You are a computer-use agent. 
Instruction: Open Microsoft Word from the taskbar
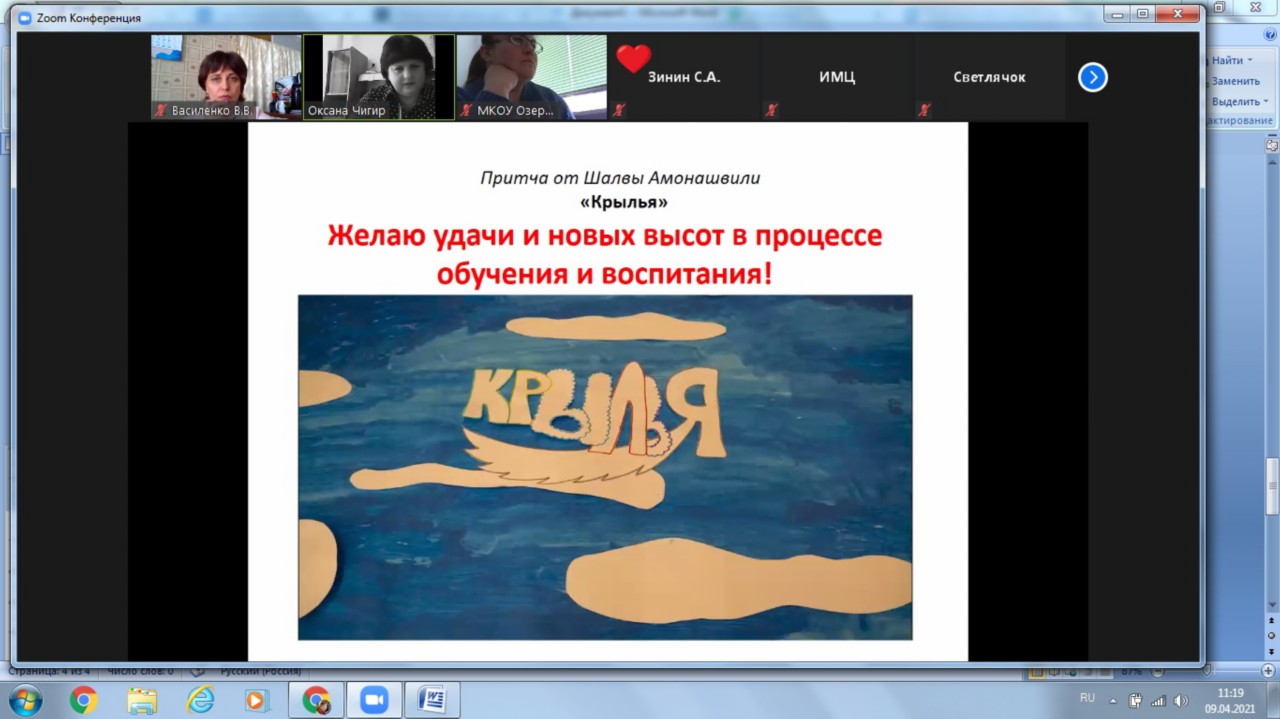point(432,700)
